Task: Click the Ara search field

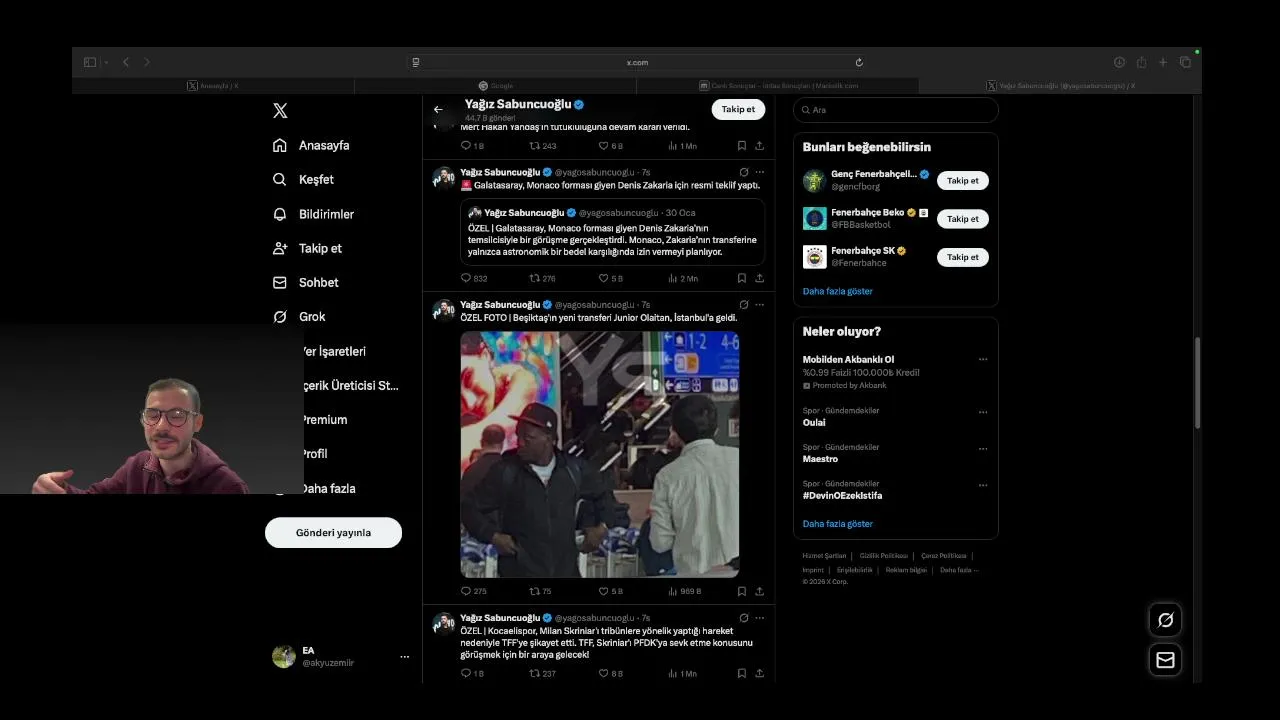Action: click(x=896, y=110)
